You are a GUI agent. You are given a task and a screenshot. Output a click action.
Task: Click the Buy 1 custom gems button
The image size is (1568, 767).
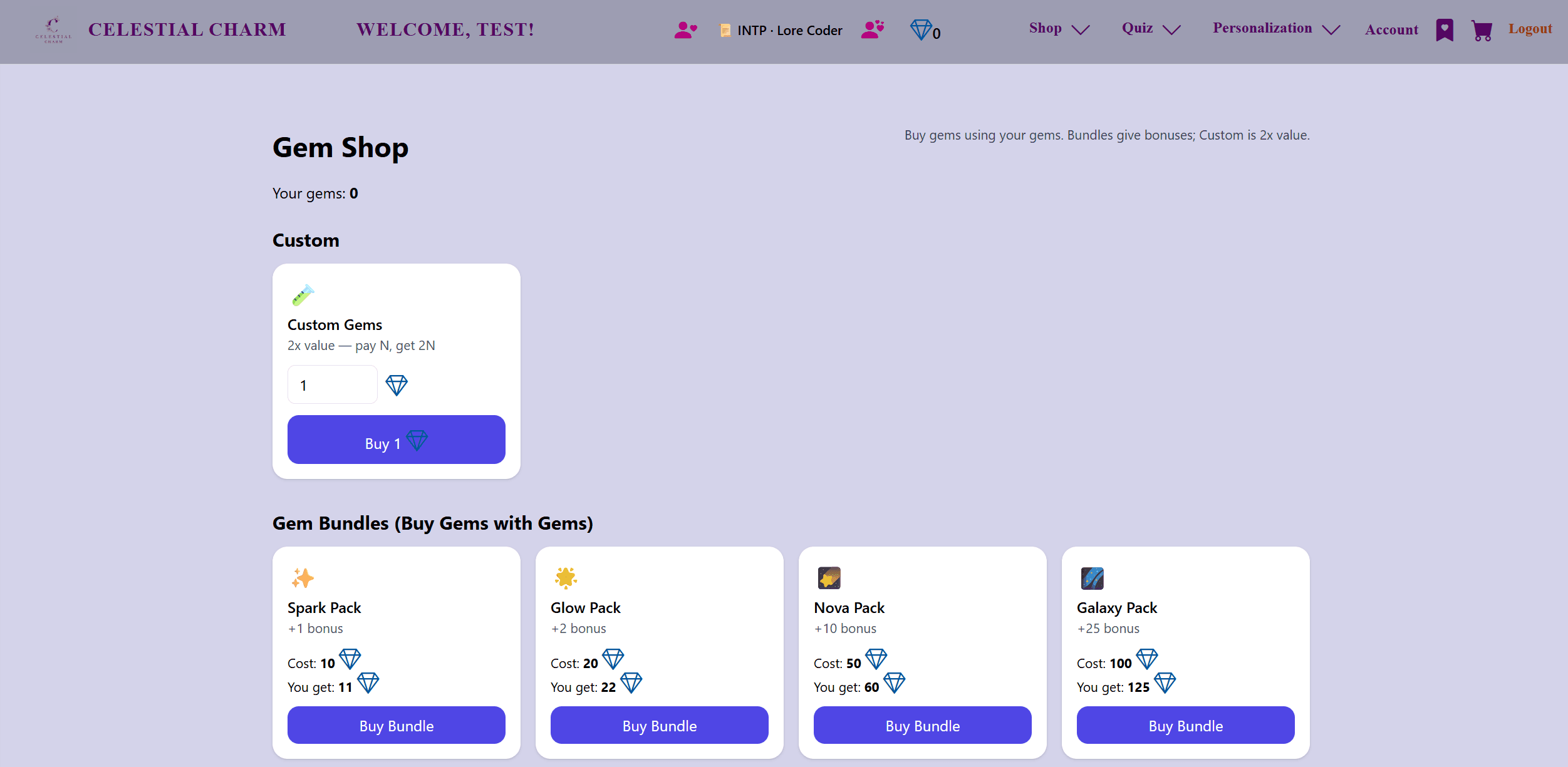tap(397, 440)
